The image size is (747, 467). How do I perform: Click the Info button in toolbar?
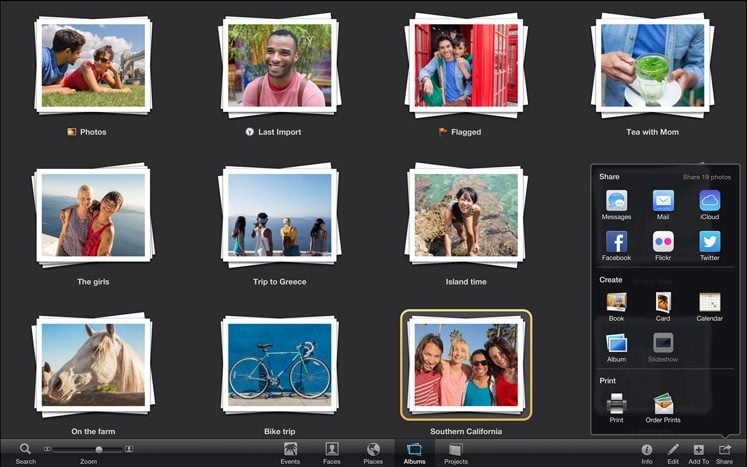646,453
